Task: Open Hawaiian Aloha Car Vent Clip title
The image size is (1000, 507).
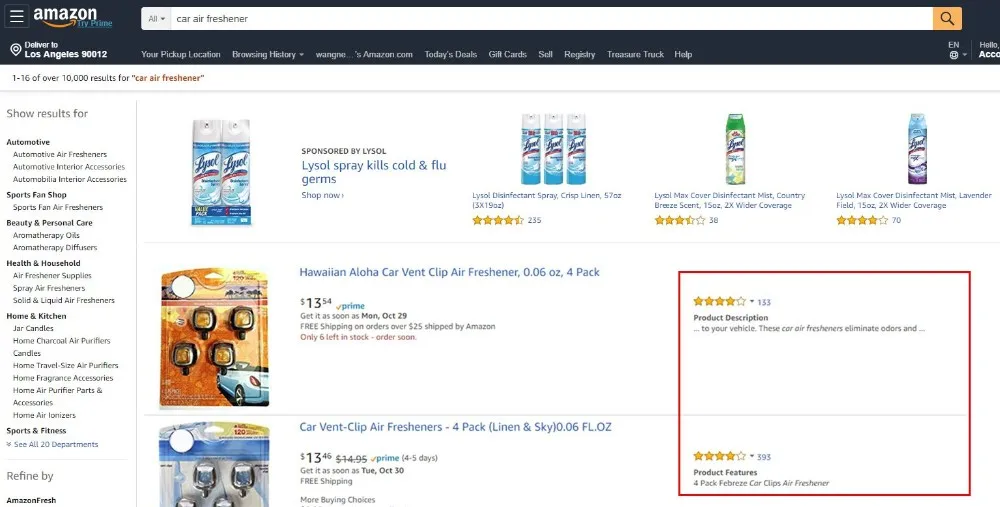Action: pyautogui.click(x=450, y=272)
